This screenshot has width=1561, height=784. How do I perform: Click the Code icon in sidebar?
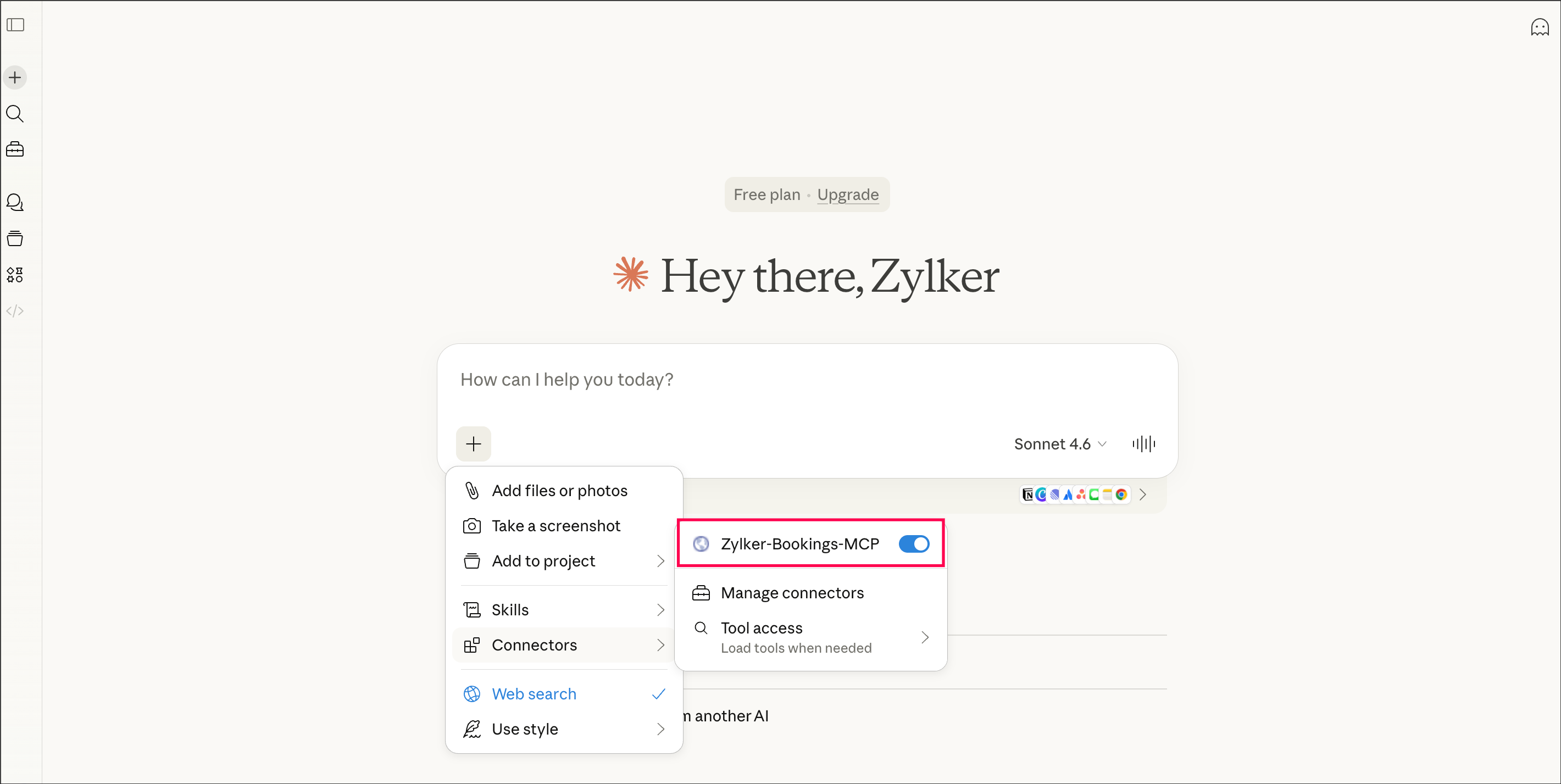point(15,311)
